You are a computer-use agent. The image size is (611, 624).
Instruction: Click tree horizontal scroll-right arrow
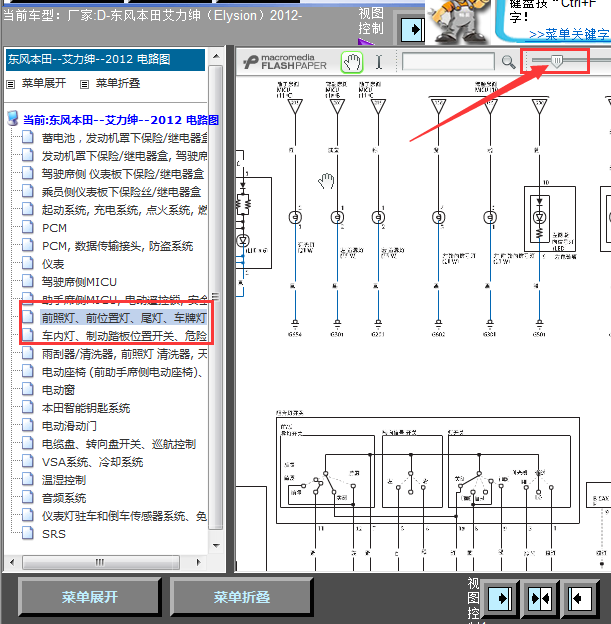point(199,562)
